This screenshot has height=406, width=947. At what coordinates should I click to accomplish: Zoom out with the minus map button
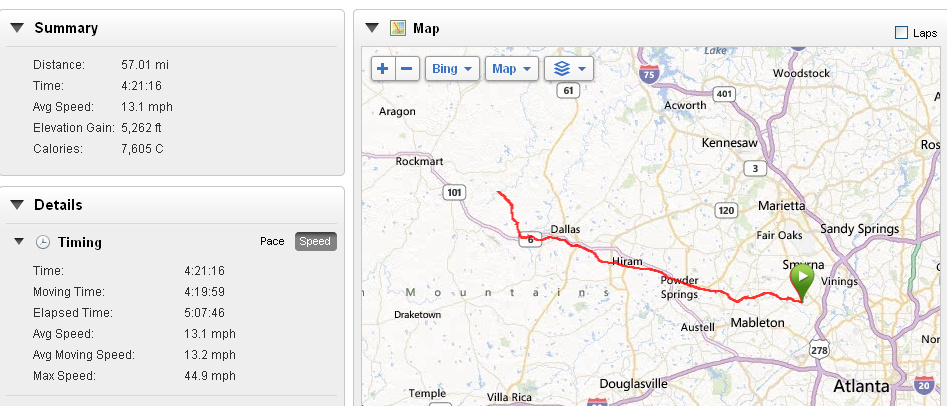[x=407, y=69]
